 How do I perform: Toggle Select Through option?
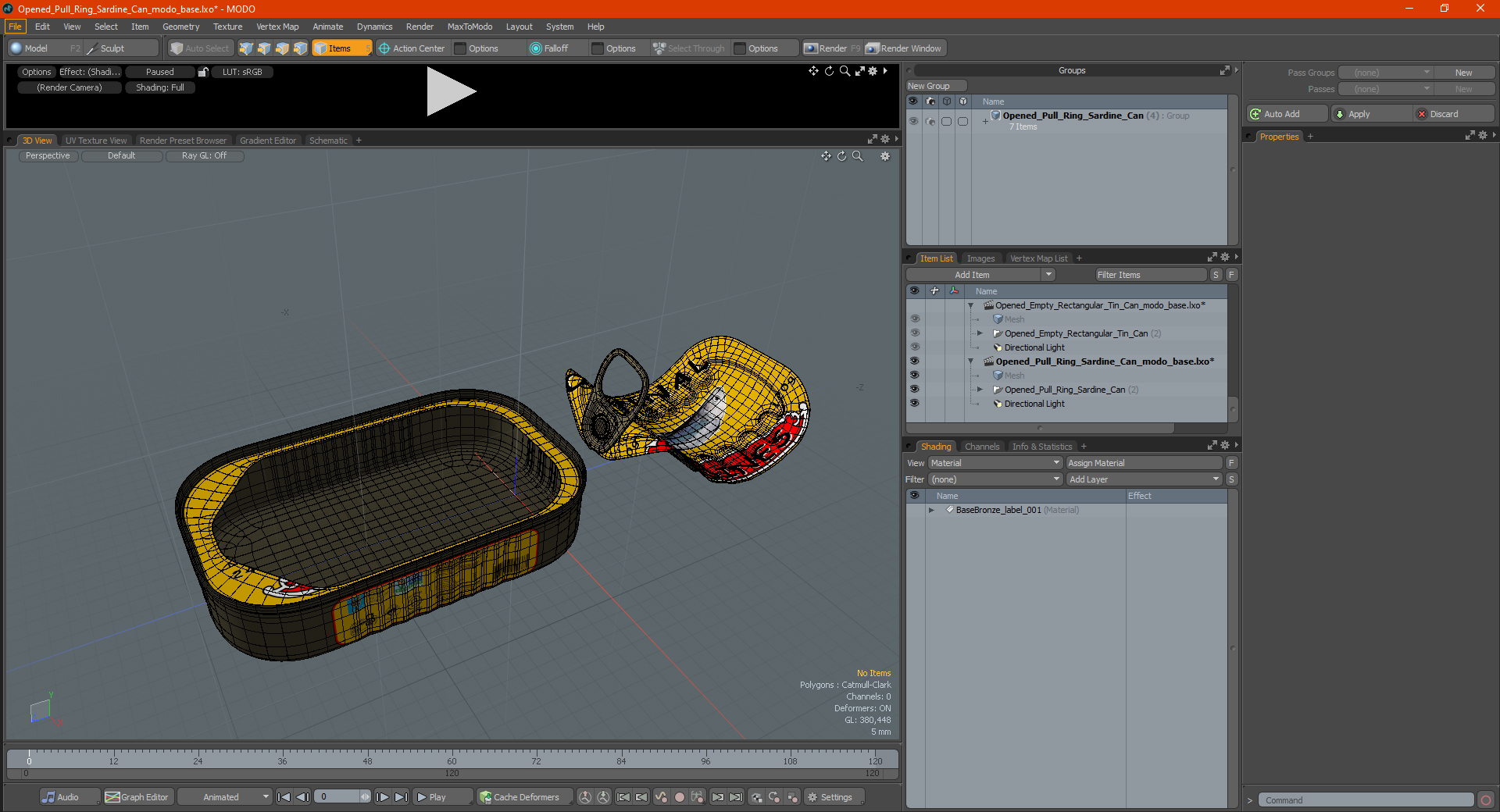click(689, 48)
